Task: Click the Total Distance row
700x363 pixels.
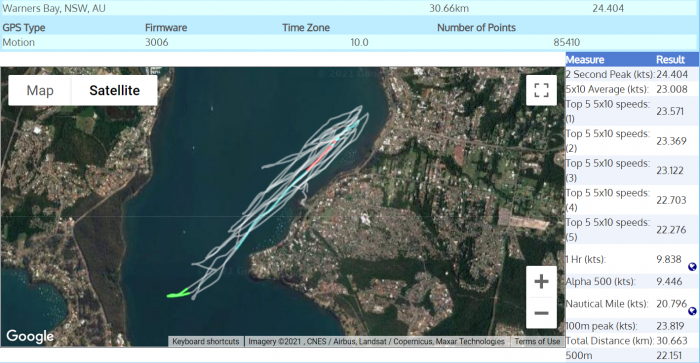Action: pos(632,341)
